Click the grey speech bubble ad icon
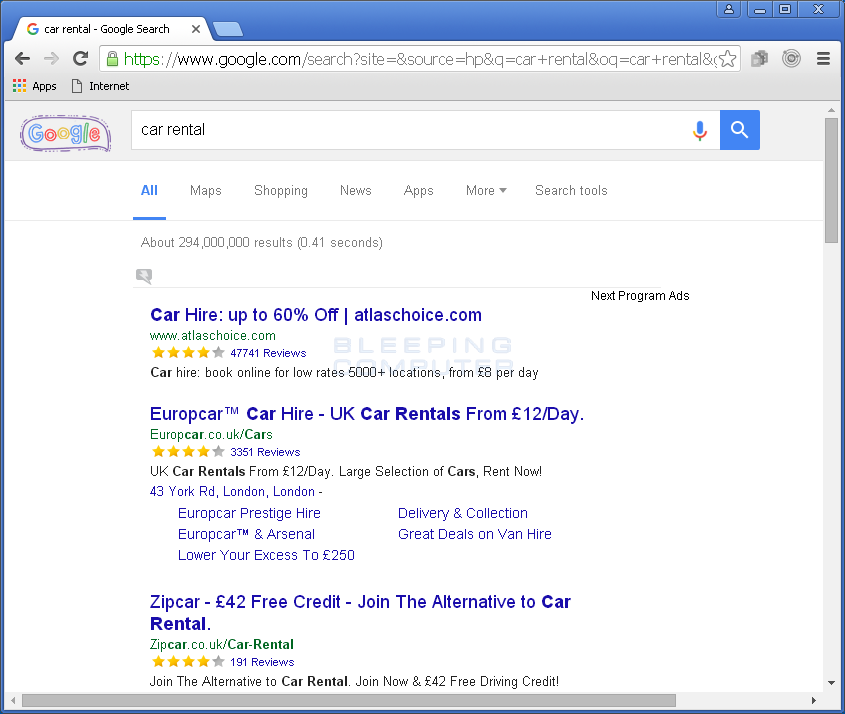Screen dimensions: 845x714 [x=144, y=276]
